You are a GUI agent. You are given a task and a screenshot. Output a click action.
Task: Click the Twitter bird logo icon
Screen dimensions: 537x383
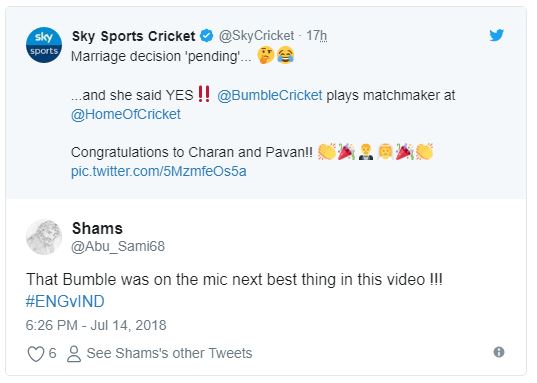pos(496,35)
